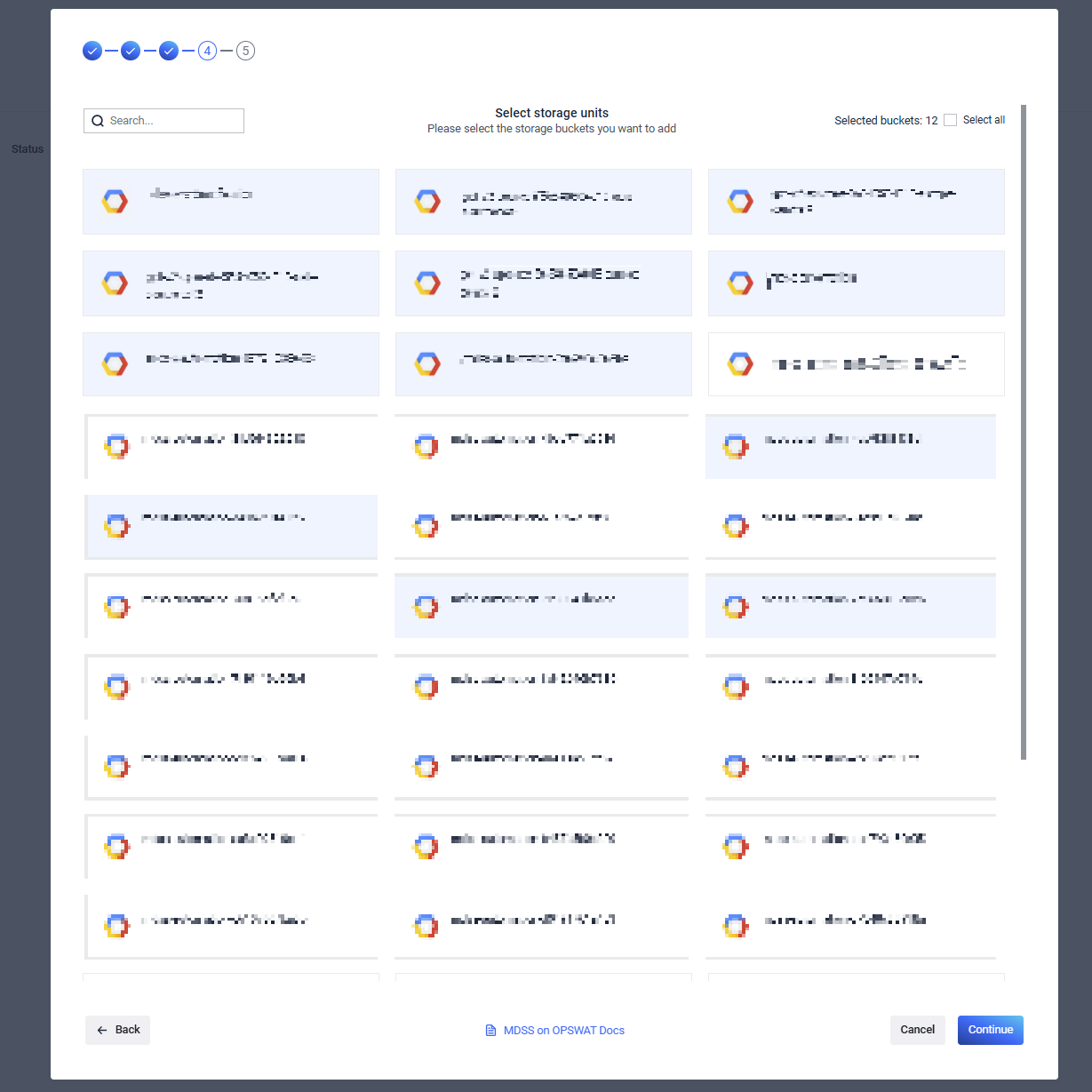Deselect the highlighted bucket in second row, left column
Screen dimensions: 1092x1092
230,283
